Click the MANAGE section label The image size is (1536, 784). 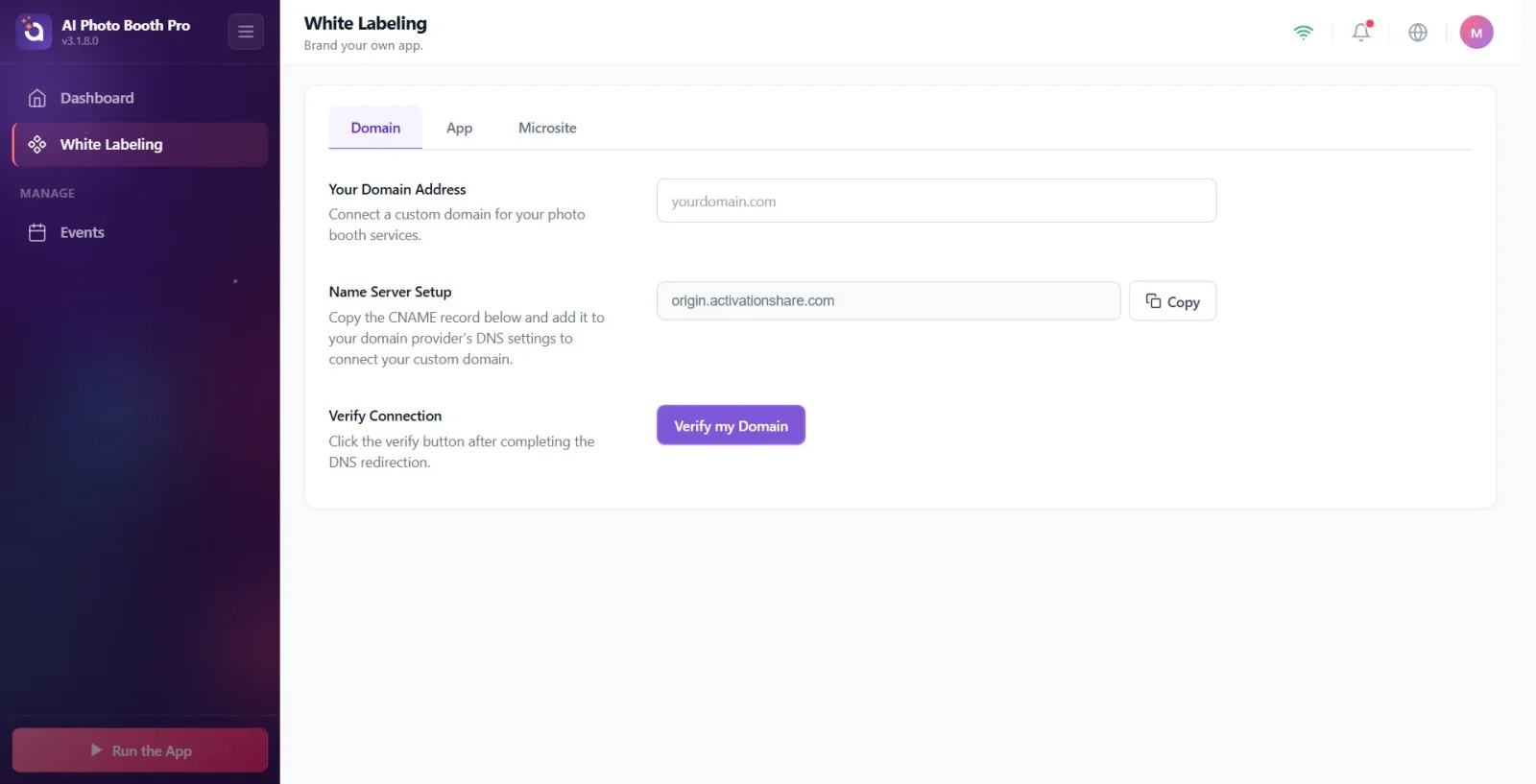(x=47, y=193)
